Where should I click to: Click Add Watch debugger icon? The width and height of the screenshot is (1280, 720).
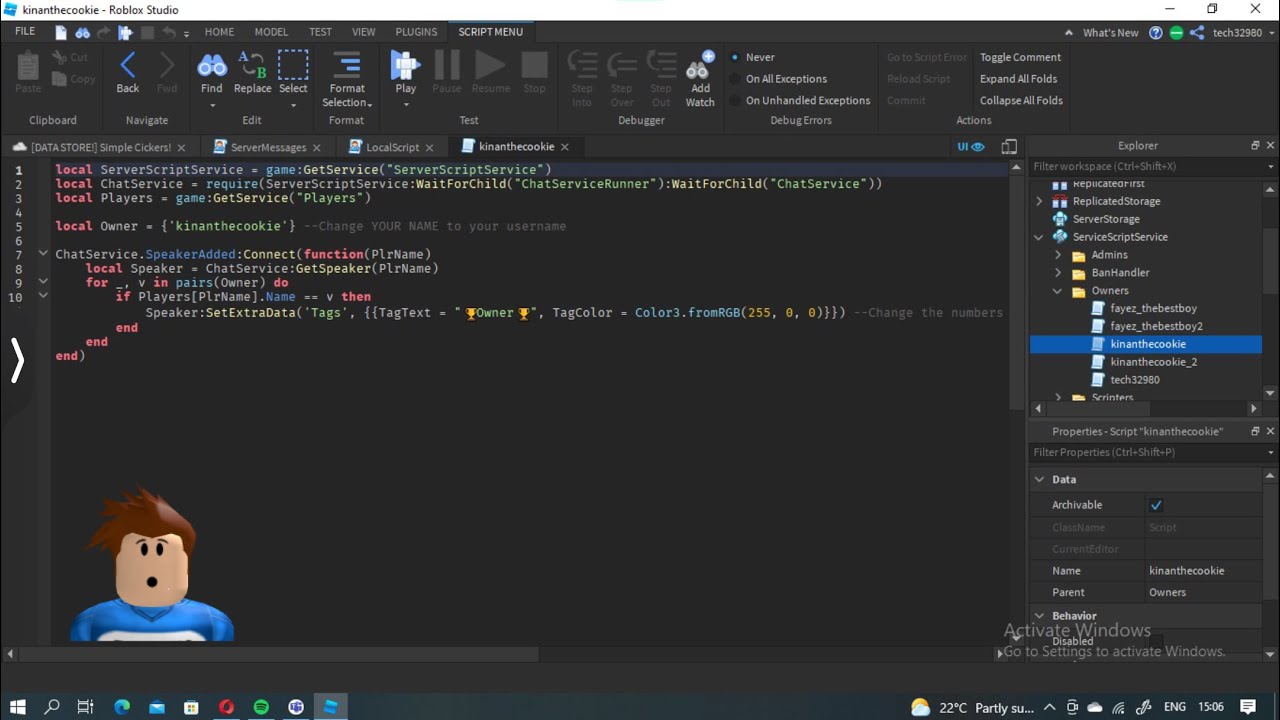[700, 66]
